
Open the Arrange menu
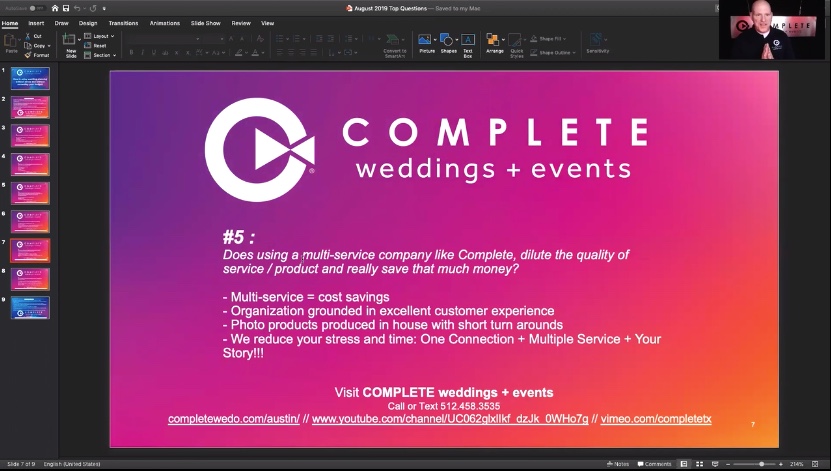[495, 45]
